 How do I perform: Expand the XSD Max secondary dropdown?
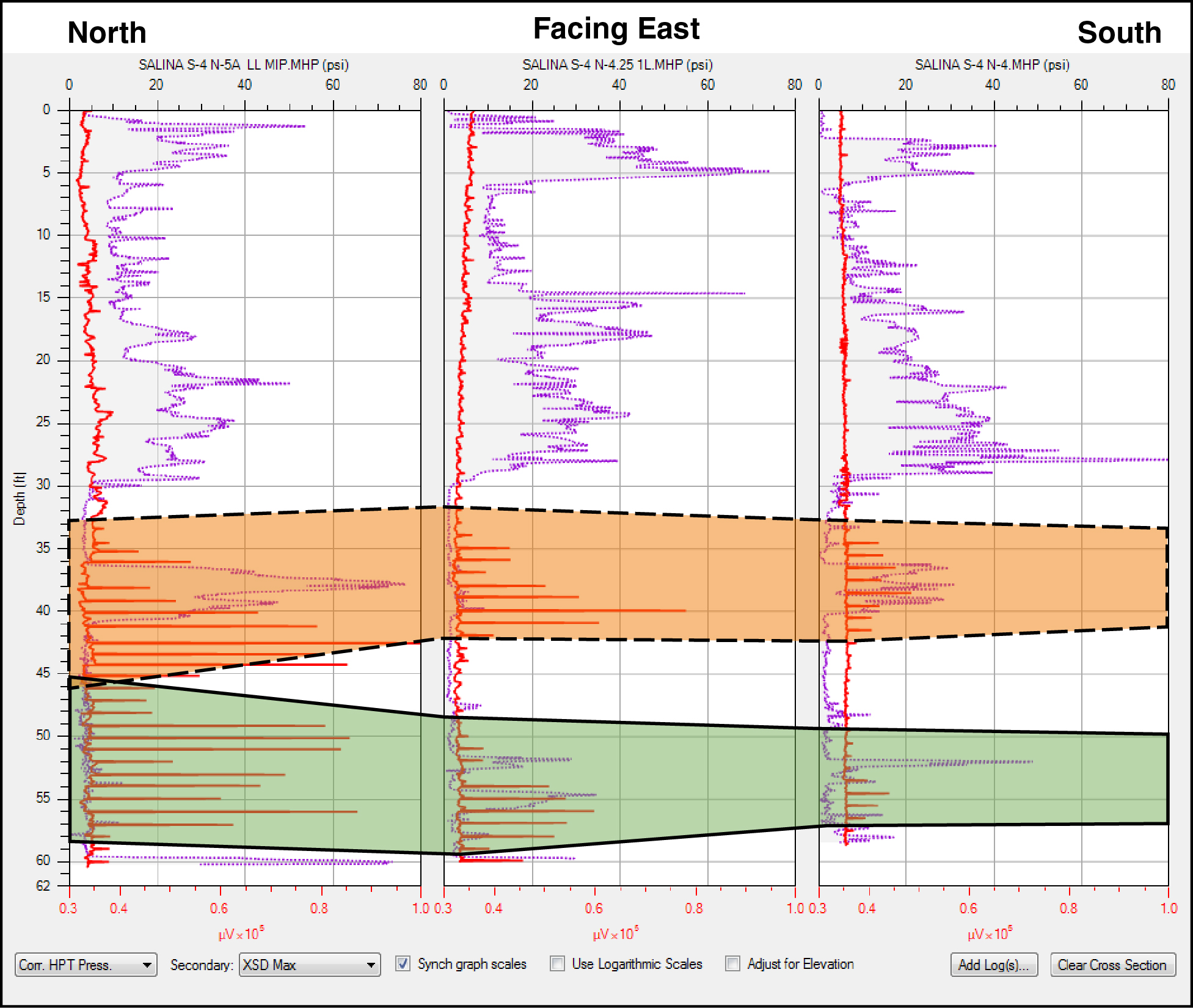[x=309, y=965]
